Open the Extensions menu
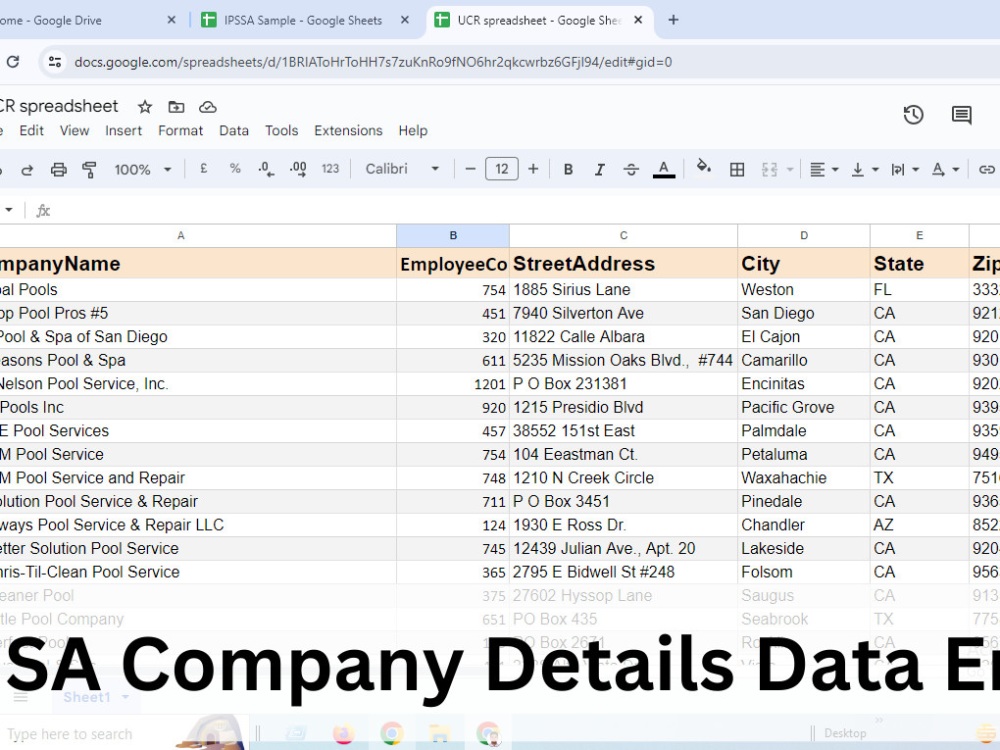The height and width of the screenshot is (750, 1000). click(348, 131)
